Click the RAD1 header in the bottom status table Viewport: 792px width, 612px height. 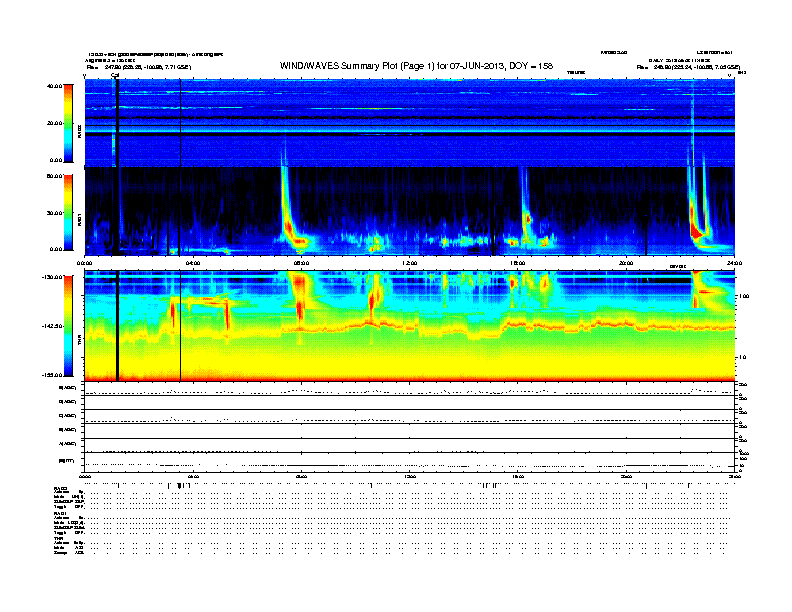pyautogui.click(x=60, y=513)
